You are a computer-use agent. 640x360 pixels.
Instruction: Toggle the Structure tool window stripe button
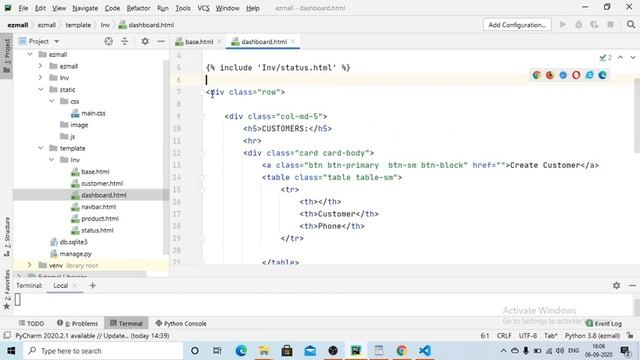click(7, 237)
